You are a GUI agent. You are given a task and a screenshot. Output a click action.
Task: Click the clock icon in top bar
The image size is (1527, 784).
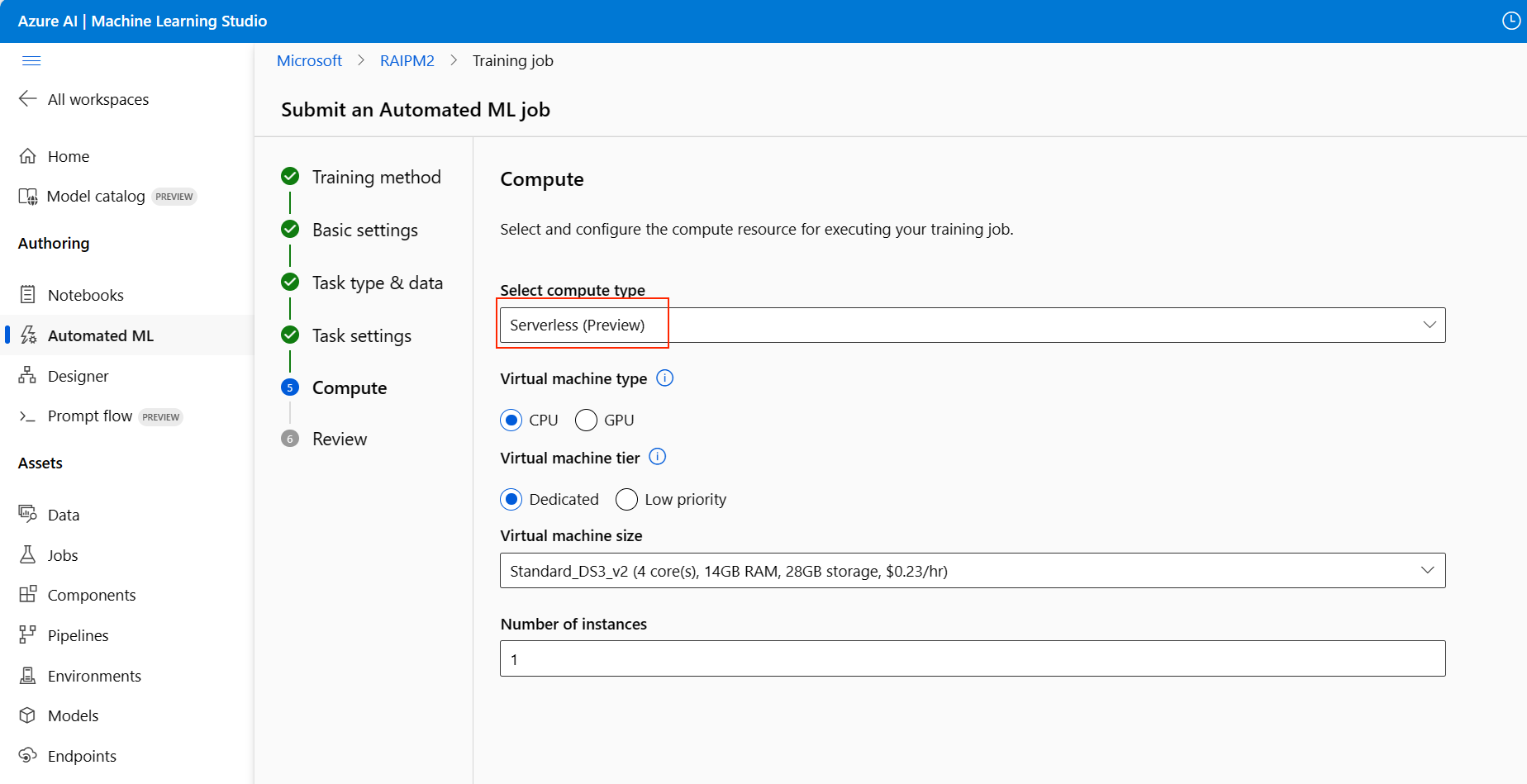pyautogui.click(x=1510, y=21)
